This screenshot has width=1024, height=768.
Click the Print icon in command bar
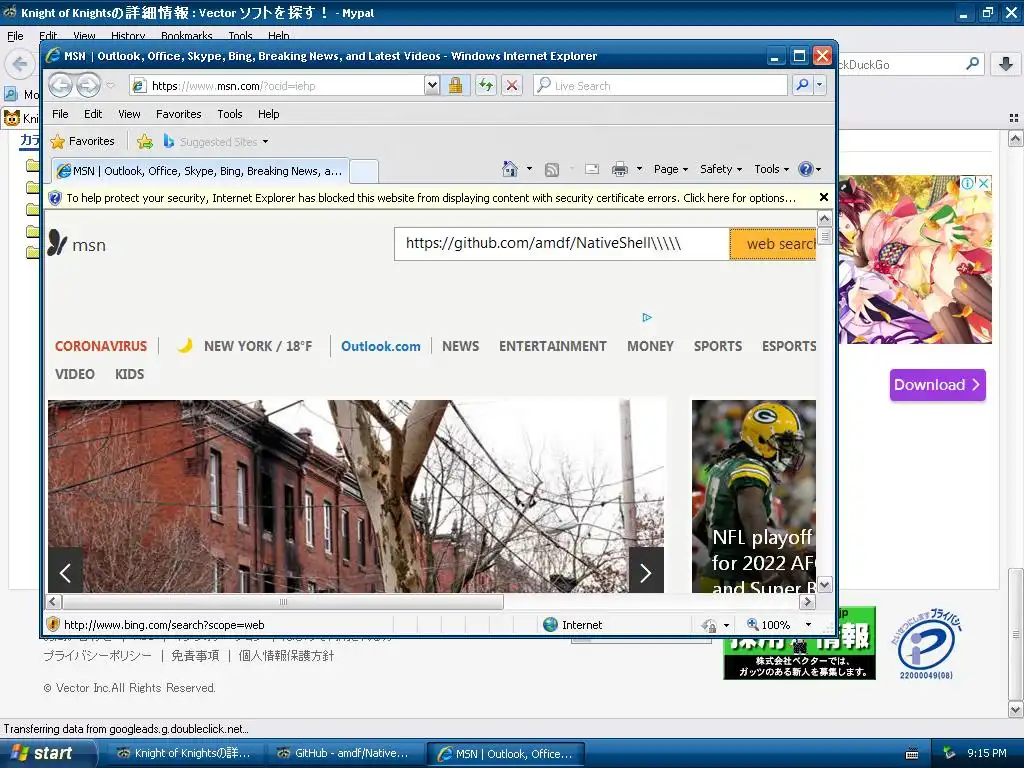(x=619, y=169)
